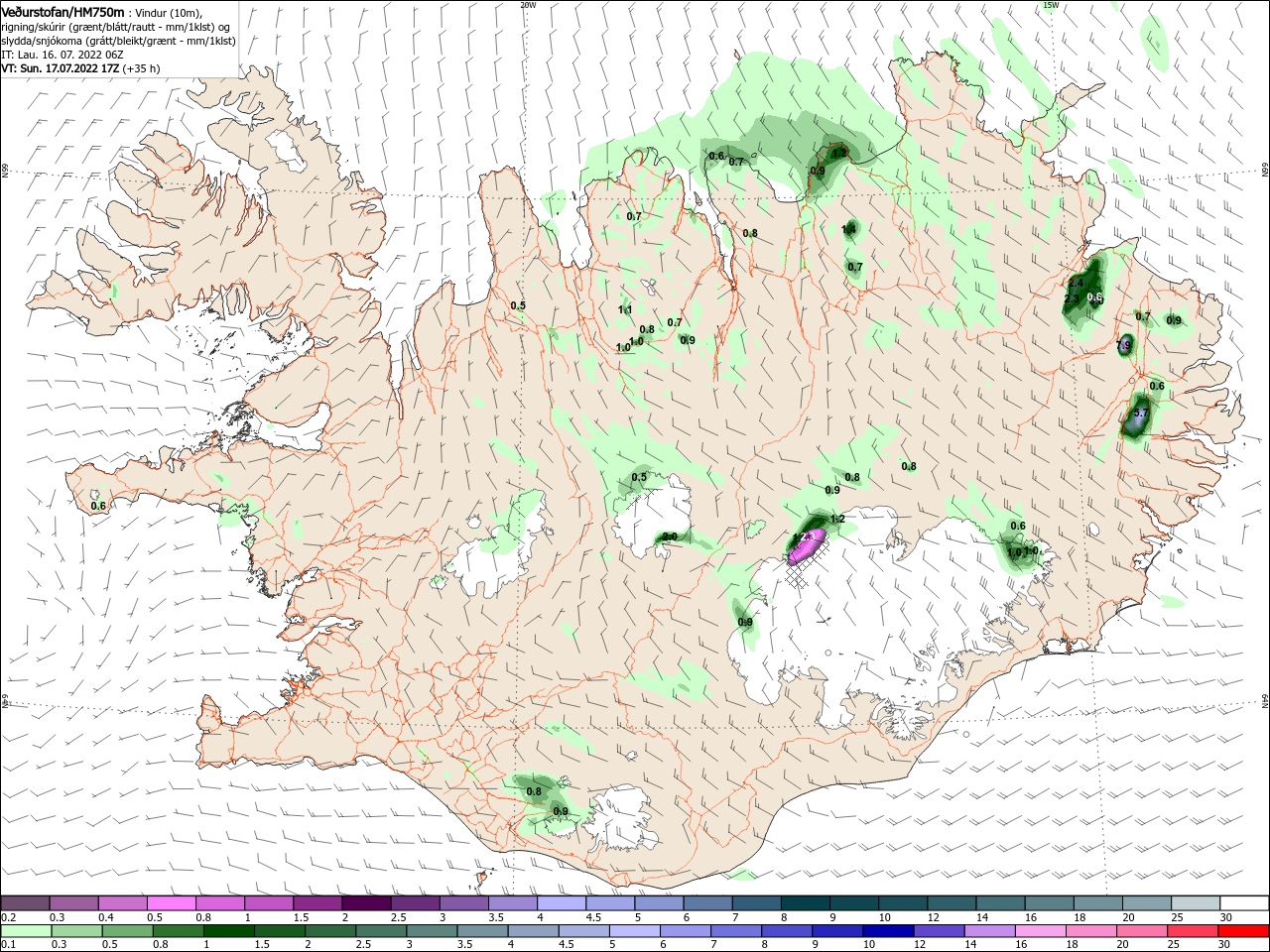
Task: Click the '15W' longitude label at top
Action: pyautogui.click(x=1051, y=5)
